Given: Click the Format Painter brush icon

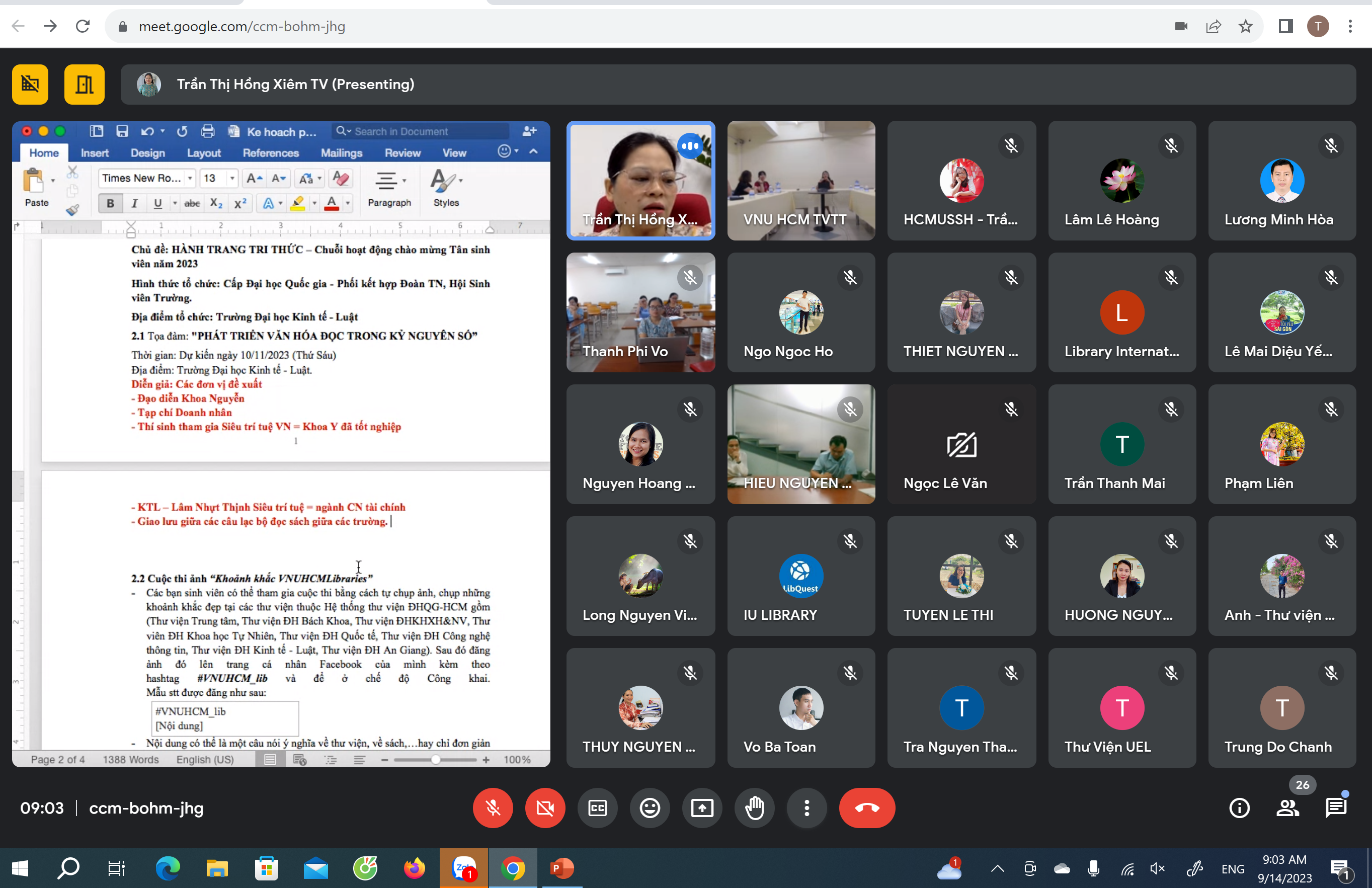Looking at the screenshot, I should [72, 210].
